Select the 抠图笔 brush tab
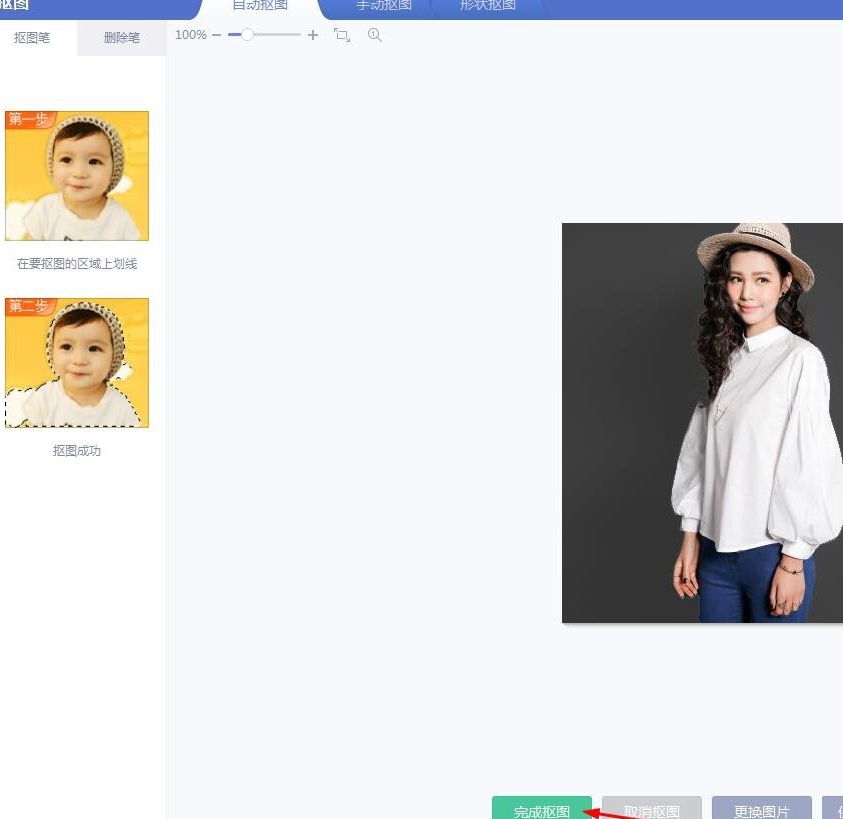The image size is (843, 819). (32, 38)
